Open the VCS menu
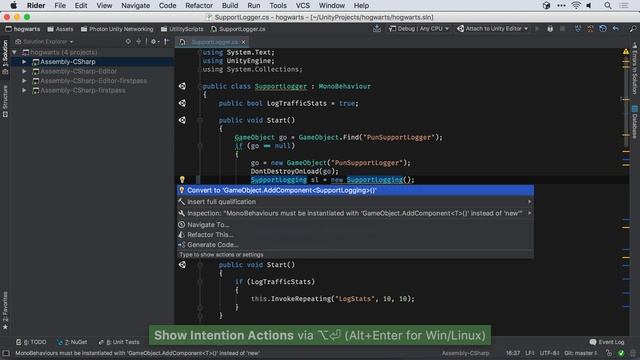Screen dimensions: 640x360 pos(302,6)
